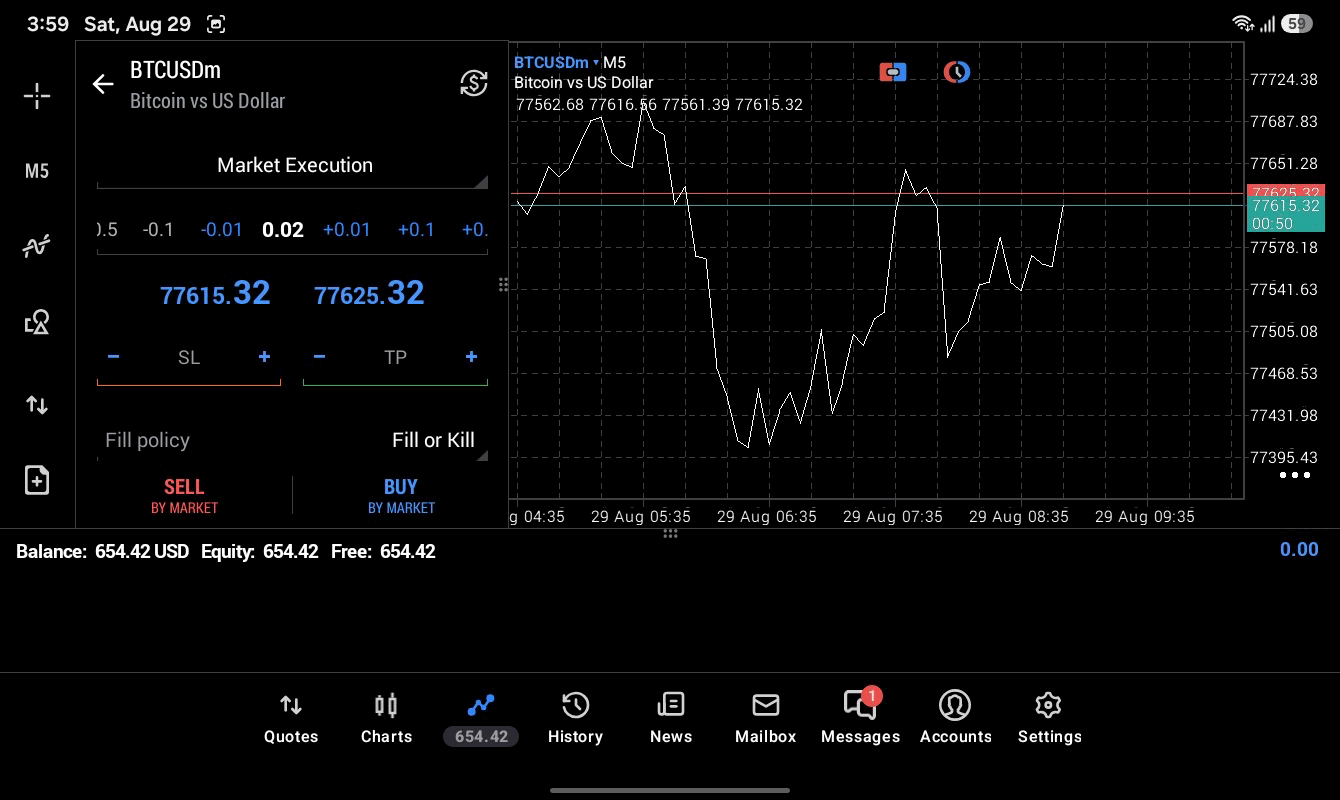Screen dimensions: 1340x800
Task: Open the chart objects shapes tool
Action: [37, 322]
